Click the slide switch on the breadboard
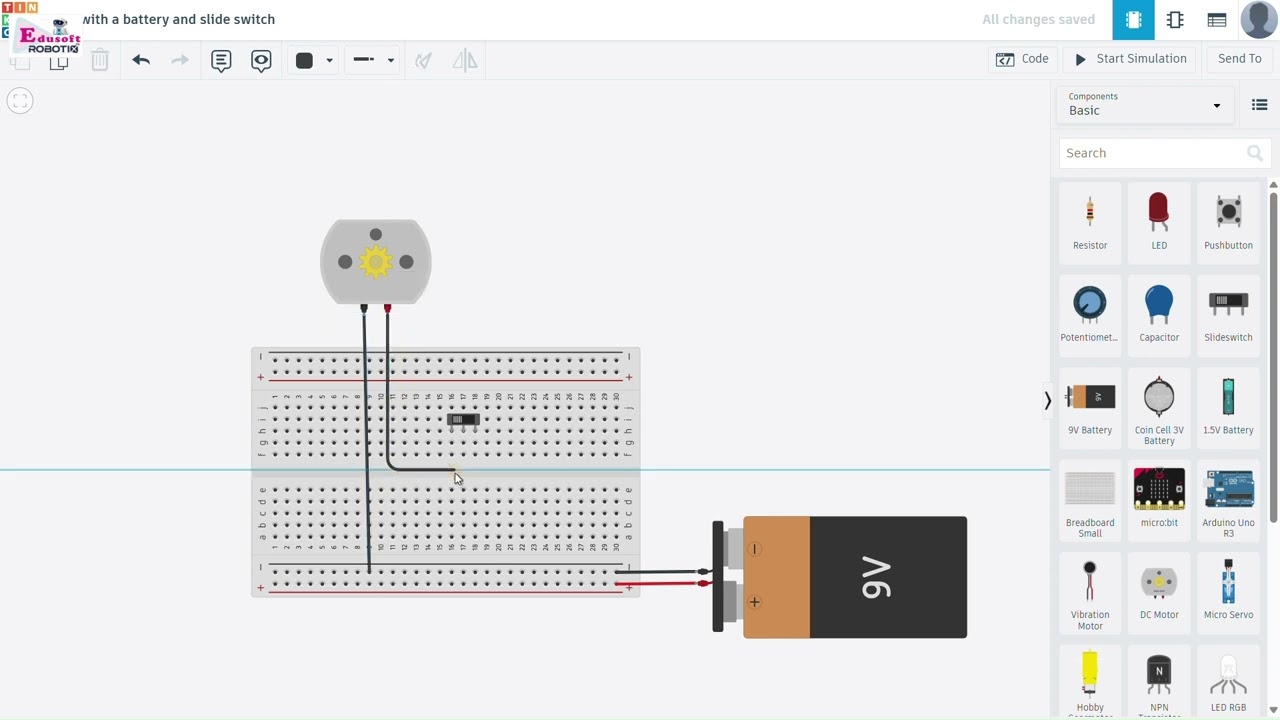The image size is (1280, 720). pos(463,420)
